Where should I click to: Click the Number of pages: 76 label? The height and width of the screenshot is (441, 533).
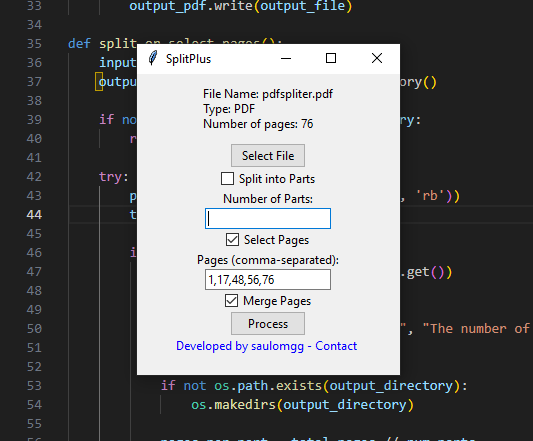click(x=258, y=124)
